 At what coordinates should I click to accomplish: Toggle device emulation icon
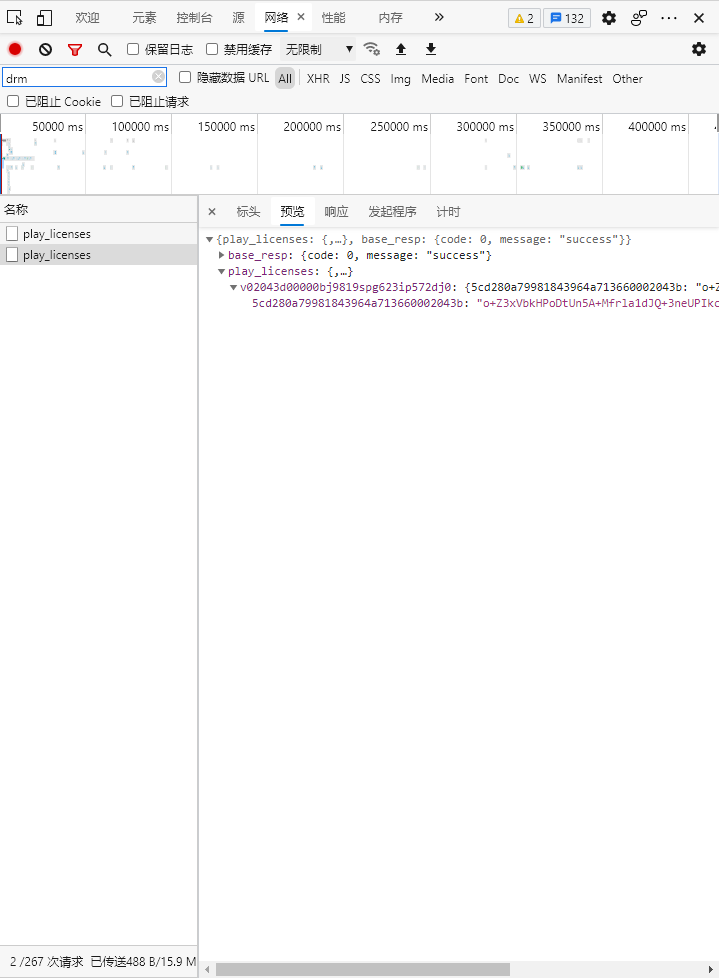click(44, 18)
